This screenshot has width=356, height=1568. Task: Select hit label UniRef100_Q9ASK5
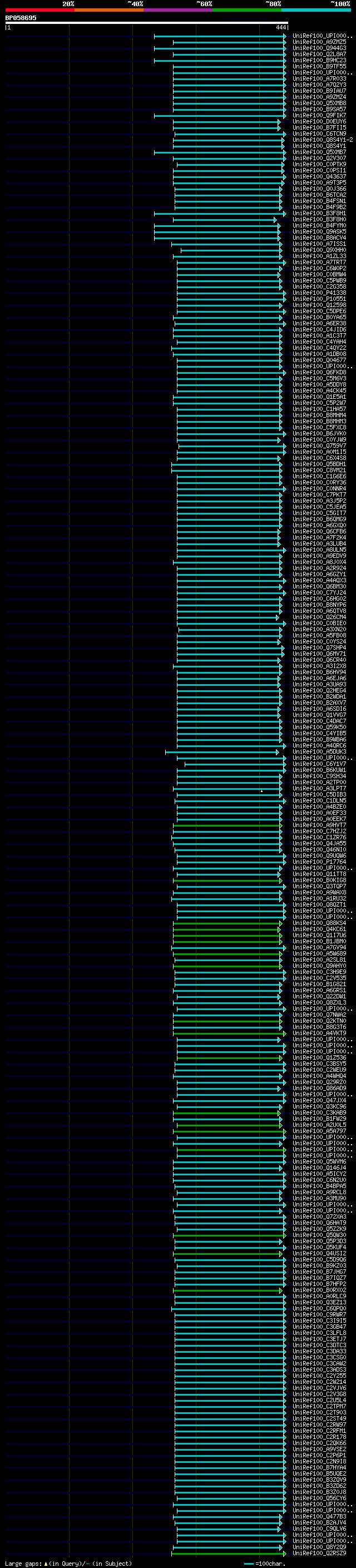pyautogui.click(x=319, y=231)
